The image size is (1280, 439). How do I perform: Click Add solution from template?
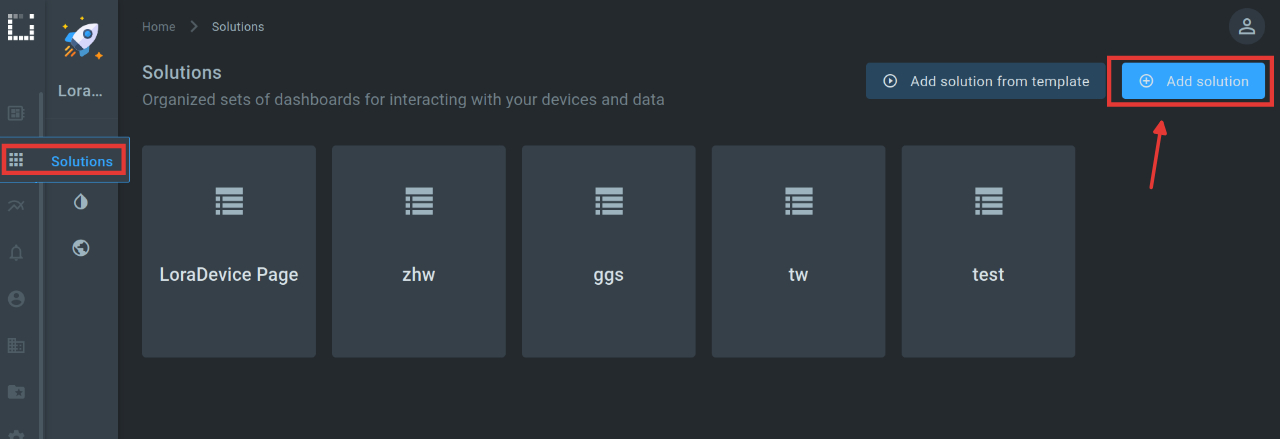point(985,81)
